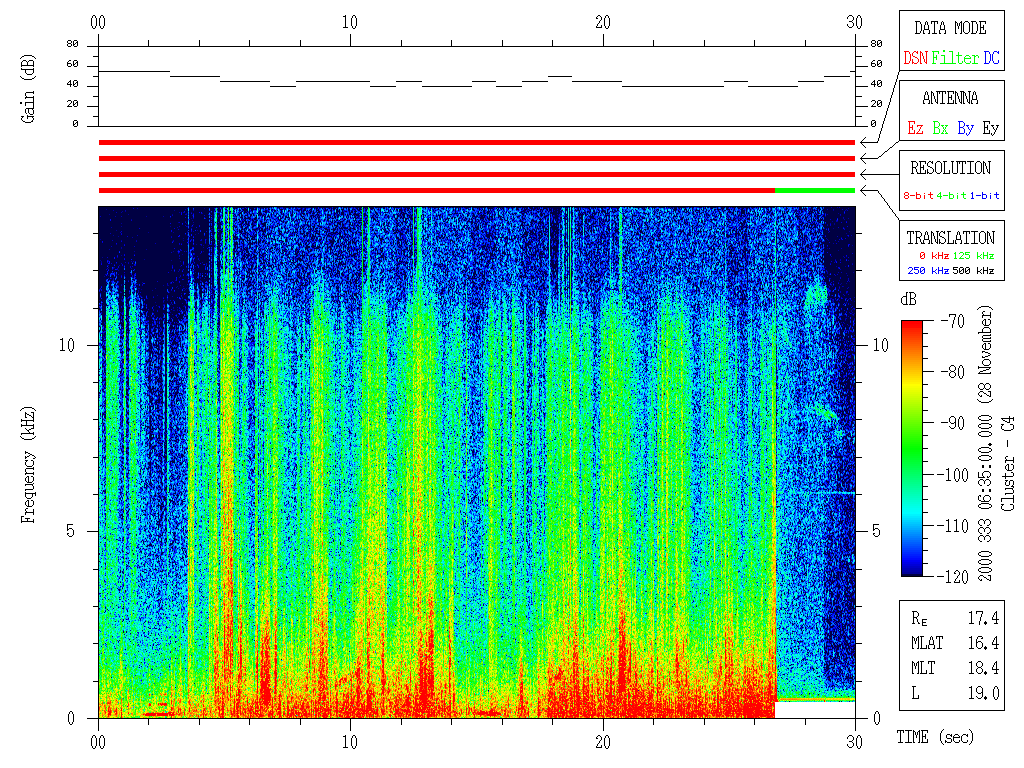Click the Gain (dB) axis title
This screenshot has width=1024, height=768.
tap(29, 87)
